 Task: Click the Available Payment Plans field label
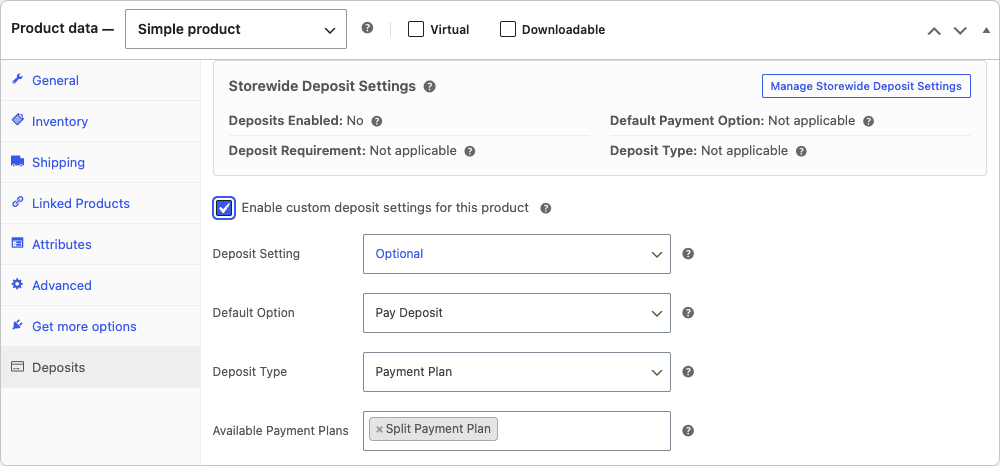(x=281, y=431)
